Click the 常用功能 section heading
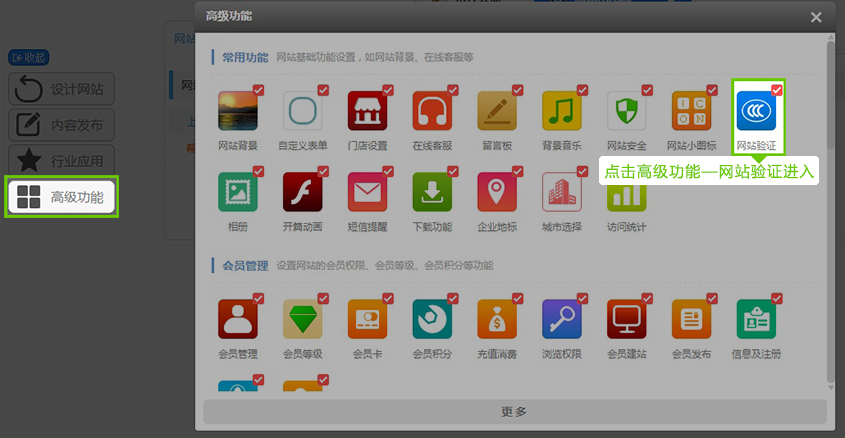Image resolution: width=845 pixels, height=438 pixels. 245,57
